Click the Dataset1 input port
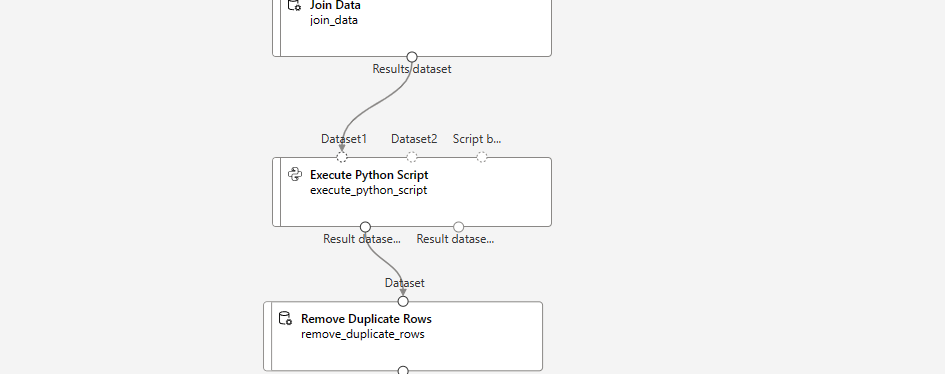This screenshot has width=945, height=374. [x=342, y=157]
